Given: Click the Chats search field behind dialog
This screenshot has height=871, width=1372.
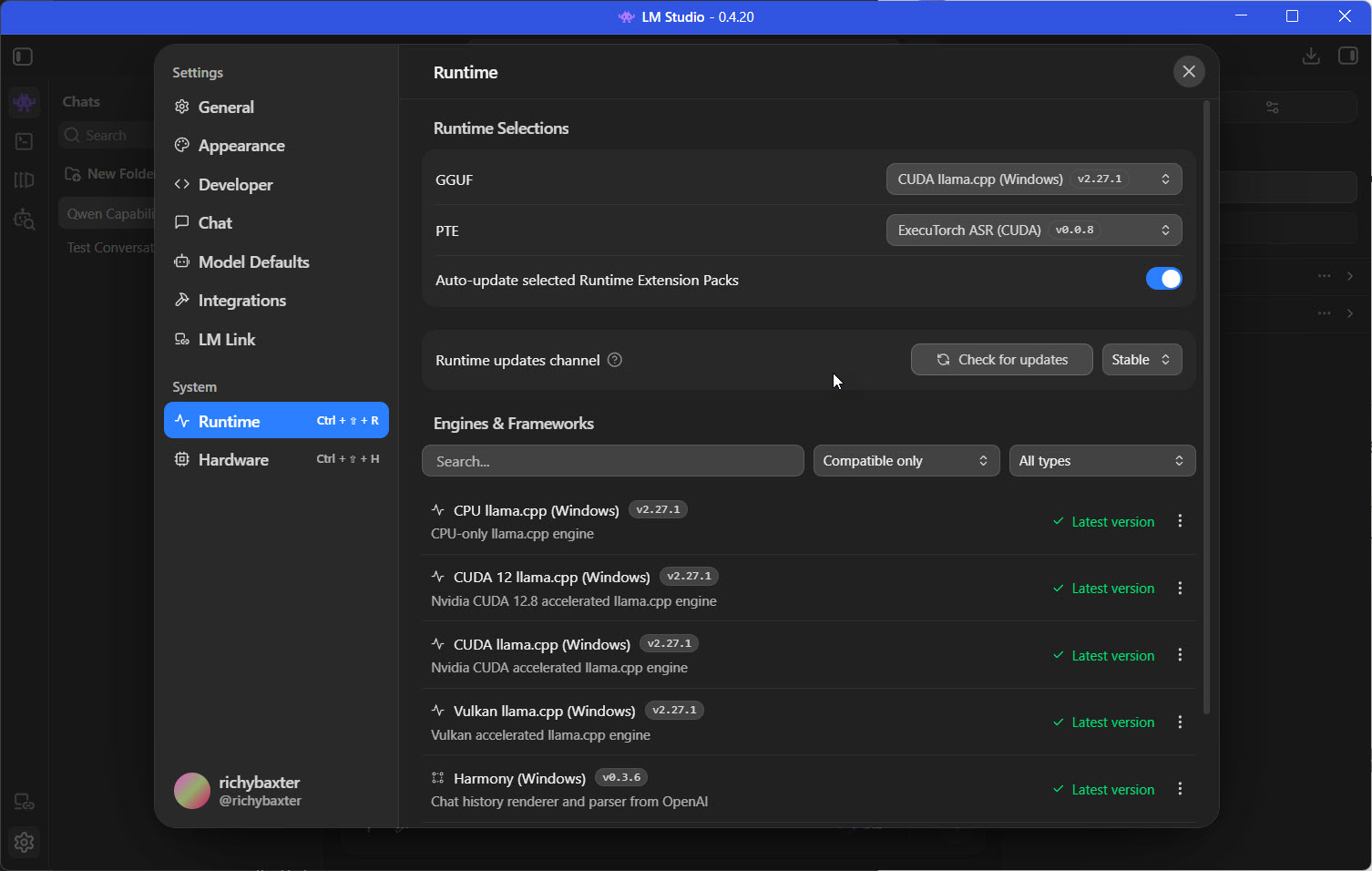Looking at the screenshot, I should [x=107, y=136].
